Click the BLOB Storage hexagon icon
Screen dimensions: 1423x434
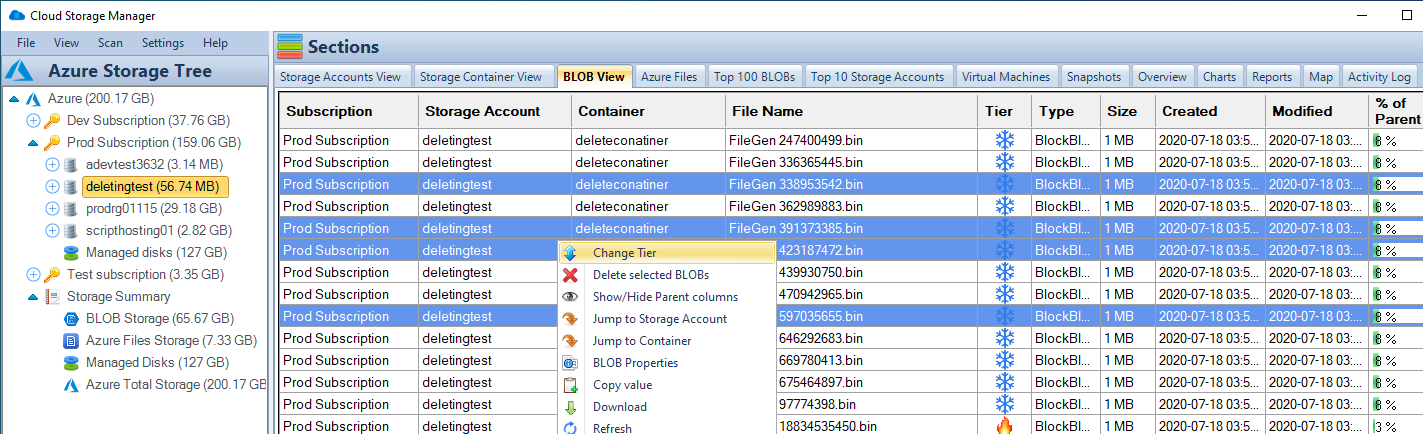click(x=71, y=319)
